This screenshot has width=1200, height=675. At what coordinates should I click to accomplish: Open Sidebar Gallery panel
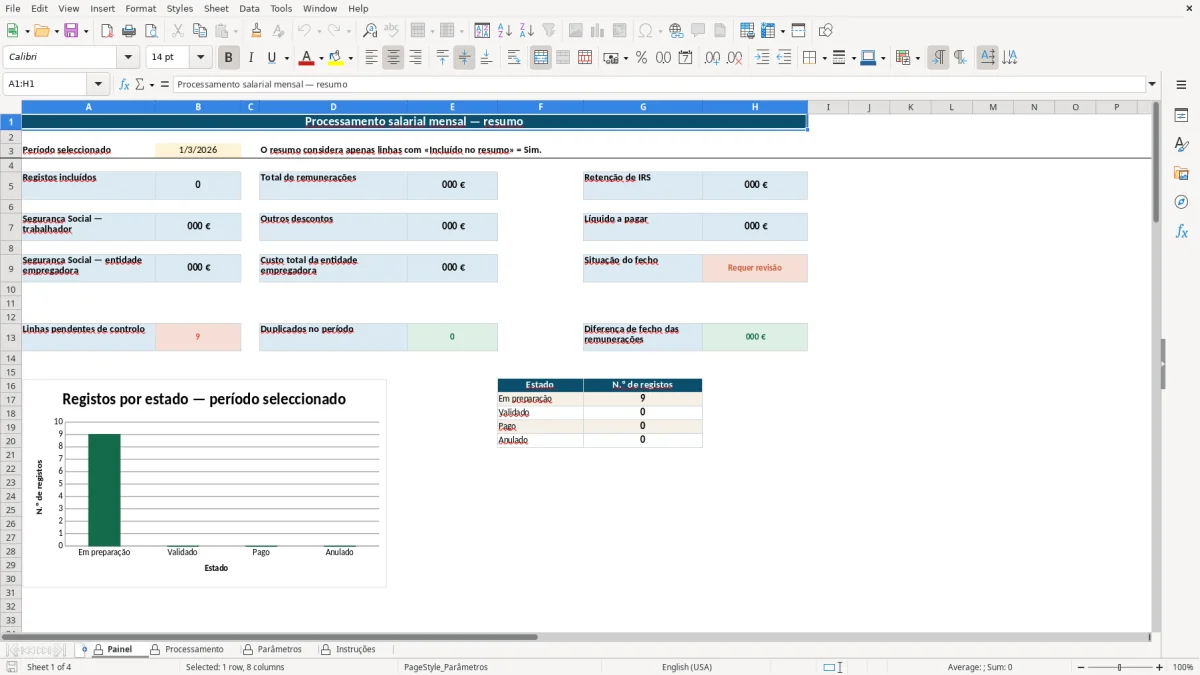[x=1181, y=174]
